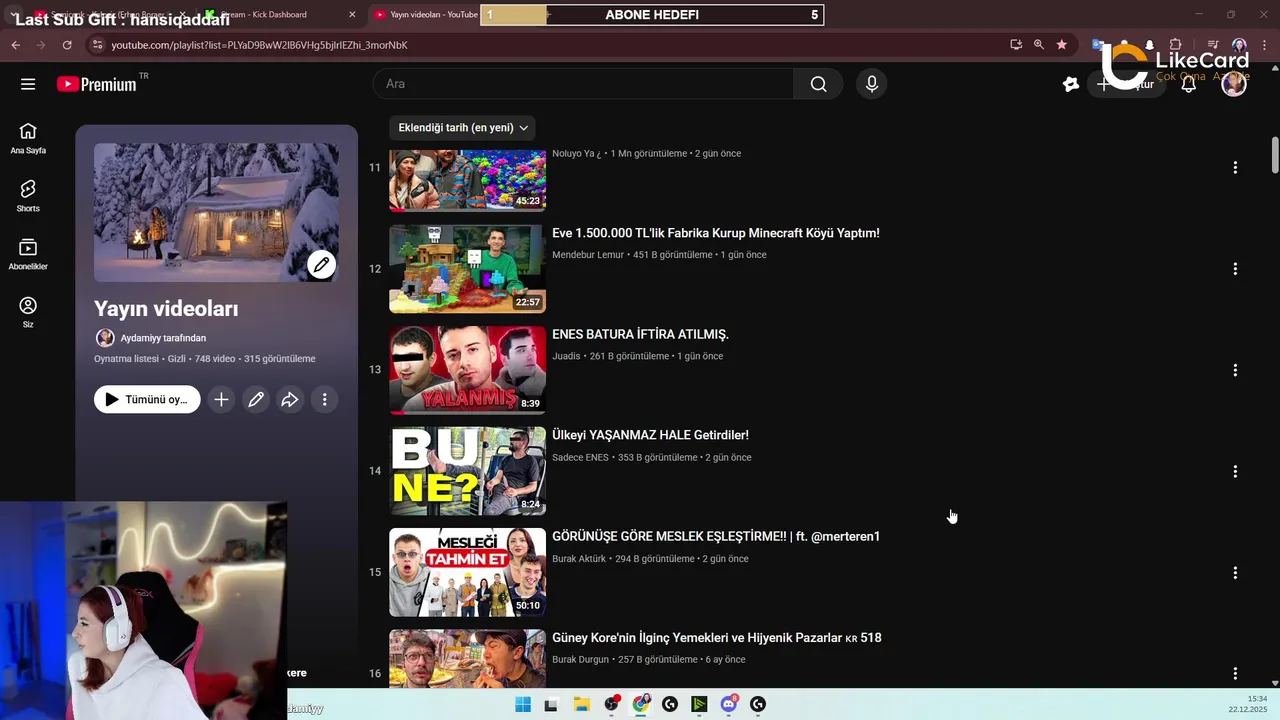Start voice search with the microphone
The width and height of the screenshot is (1280, 720).
click(x=871, y=84)
